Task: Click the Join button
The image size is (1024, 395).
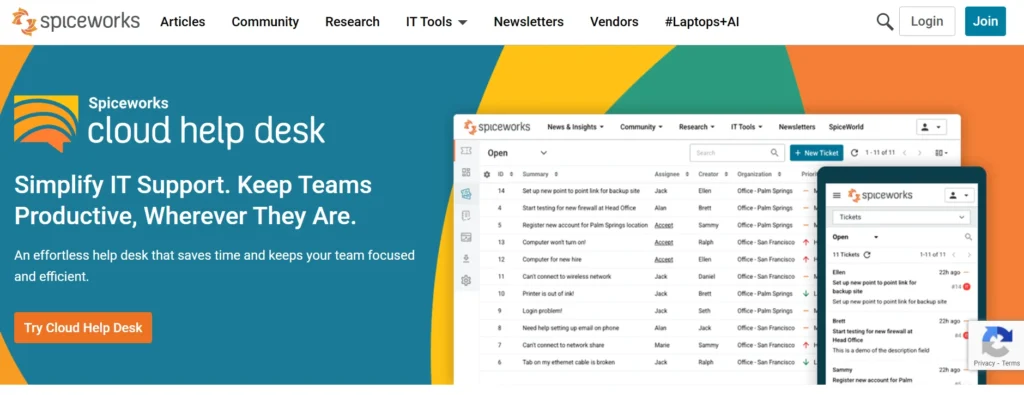Action: coord(985,21)
